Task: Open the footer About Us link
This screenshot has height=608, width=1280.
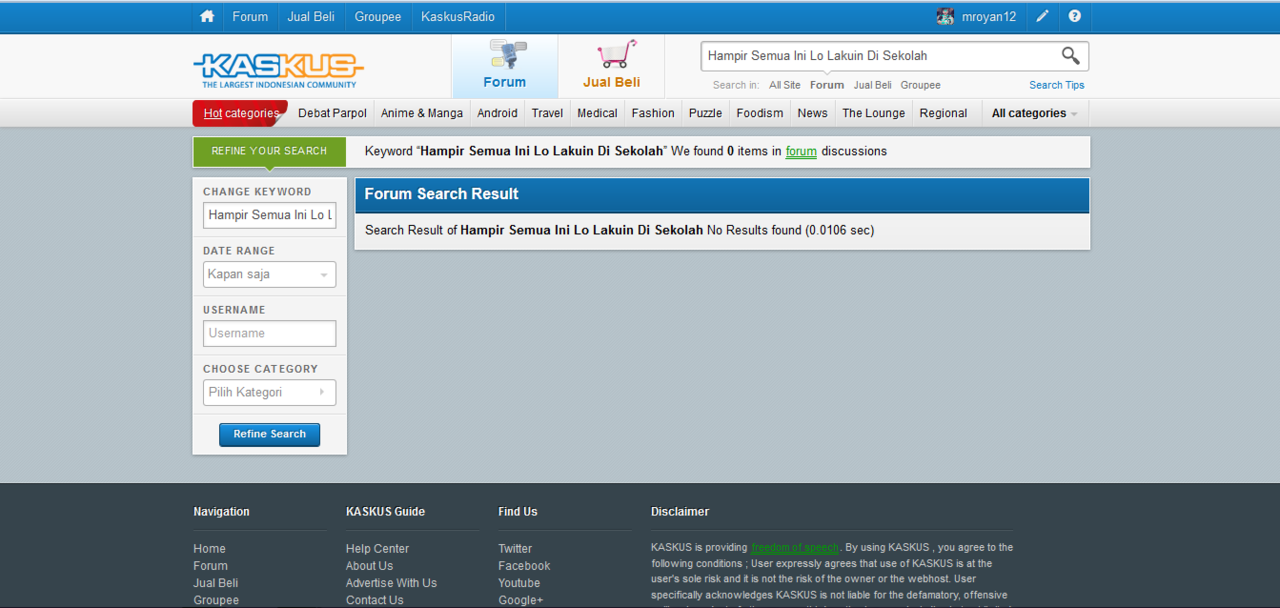Action: point(369,566)
